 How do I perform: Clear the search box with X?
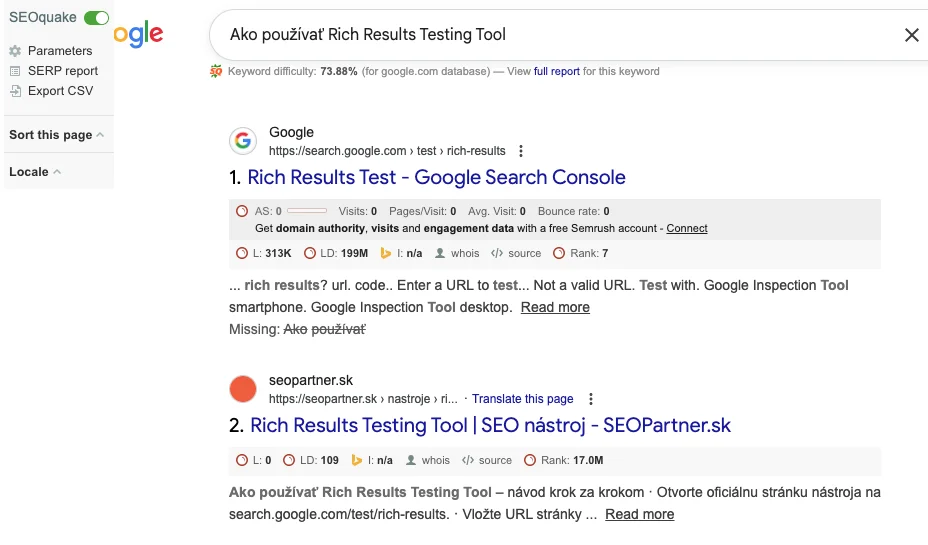coord(911,35)
